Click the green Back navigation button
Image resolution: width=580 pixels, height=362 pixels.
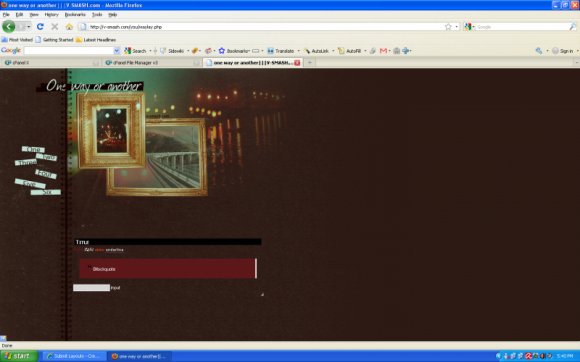pos(9,27)
